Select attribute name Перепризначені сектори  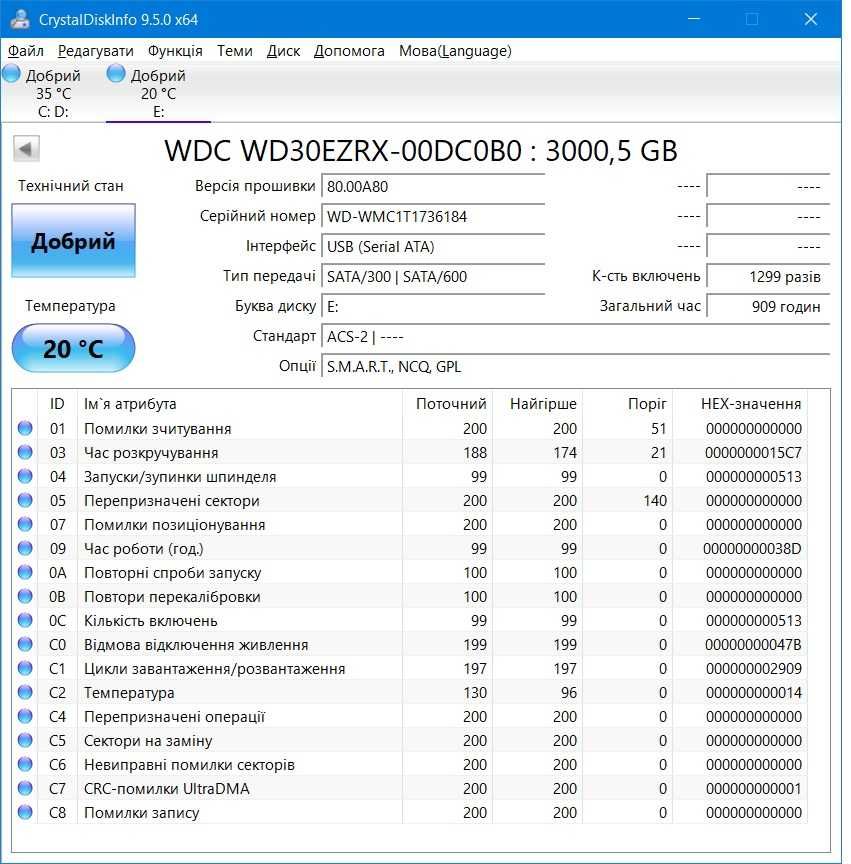[x=171, y=501]
